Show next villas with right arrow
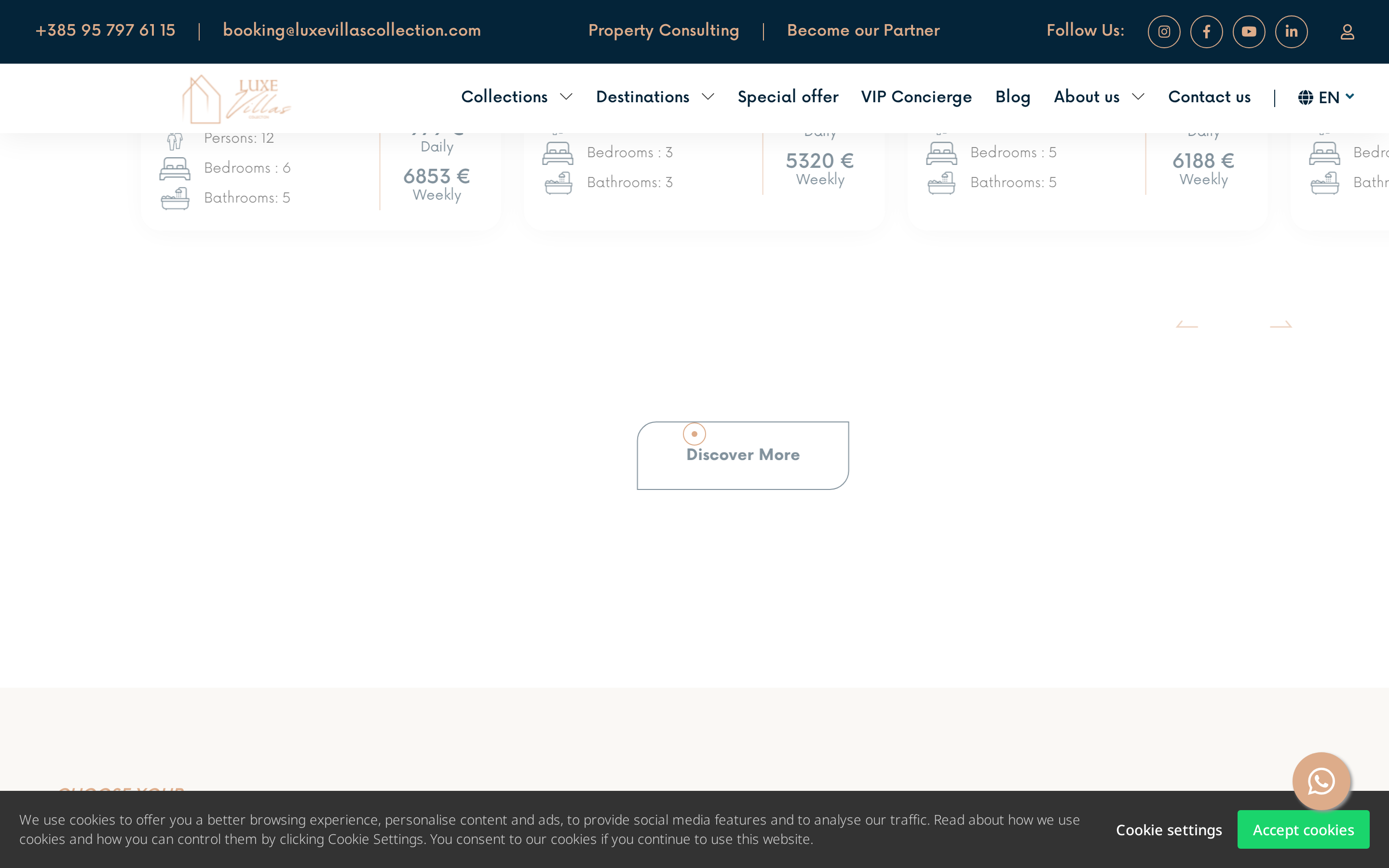The width and height of the screenshot is (1389, 868). click(x=1280, y=325)
